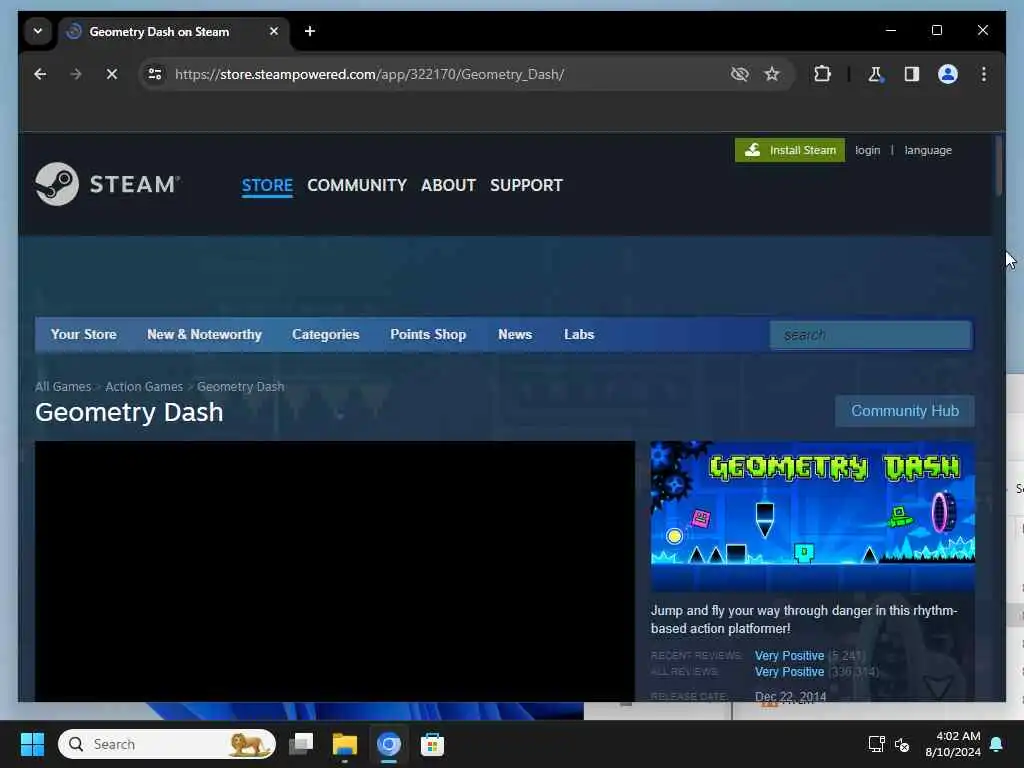Click the Chrome taskbar icon
Screen dimensions: 1024x768
389,744
